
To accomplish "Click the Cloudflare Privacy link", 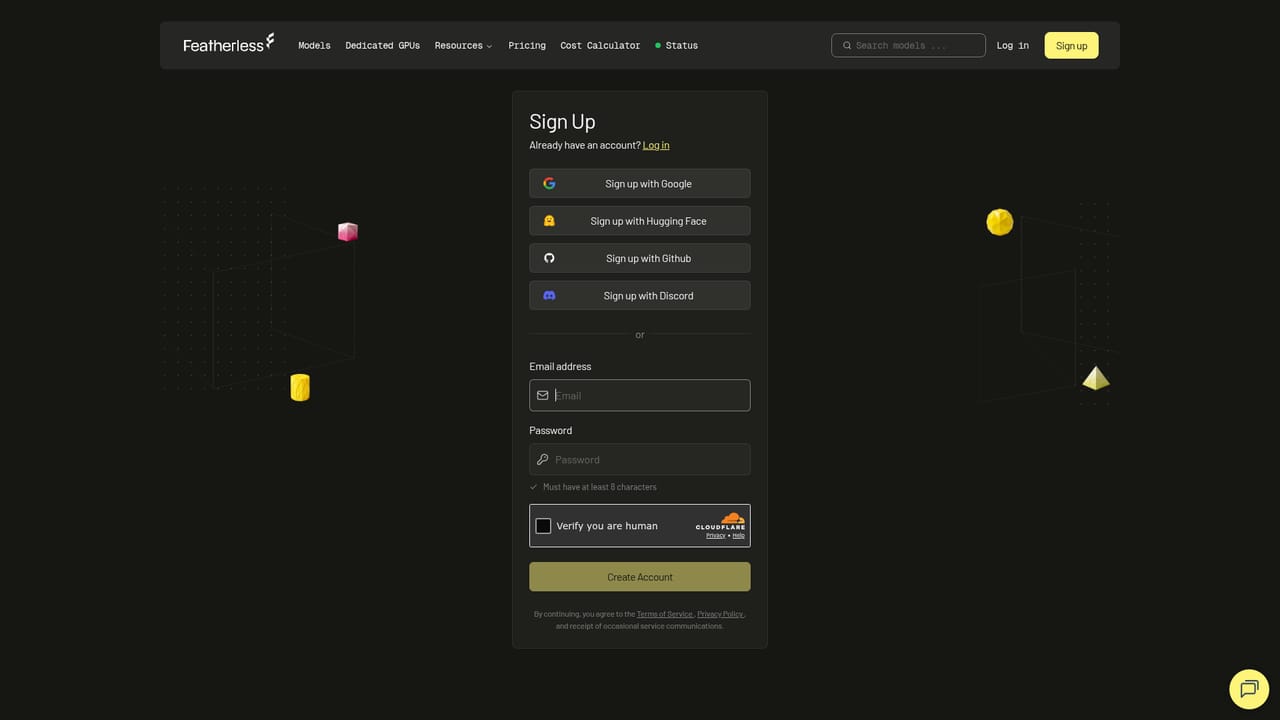I will (x=716, y=536).
